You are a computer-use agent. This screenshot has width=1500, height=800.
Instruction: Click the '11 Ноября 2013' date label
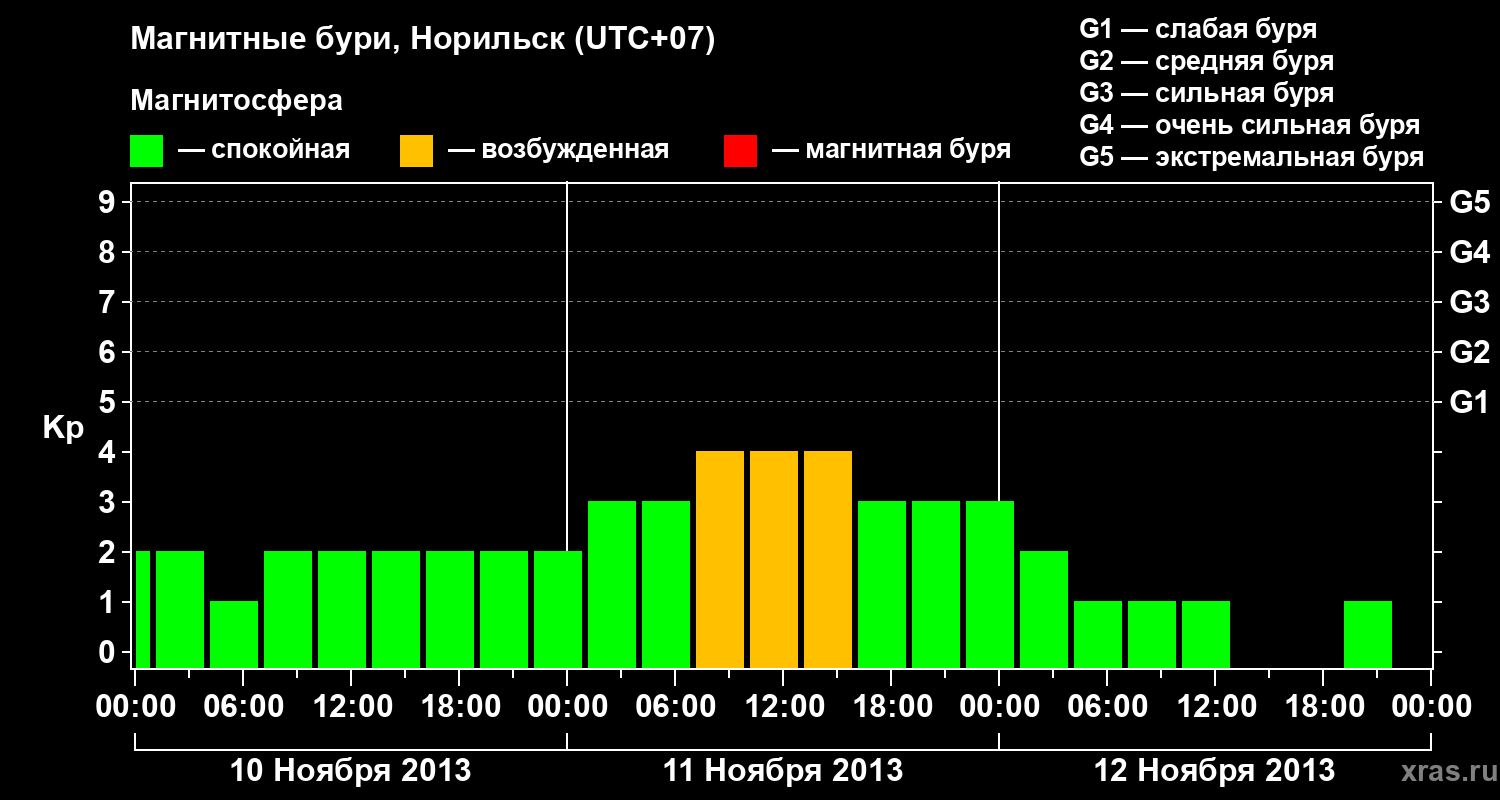click(x=783, y=771)
